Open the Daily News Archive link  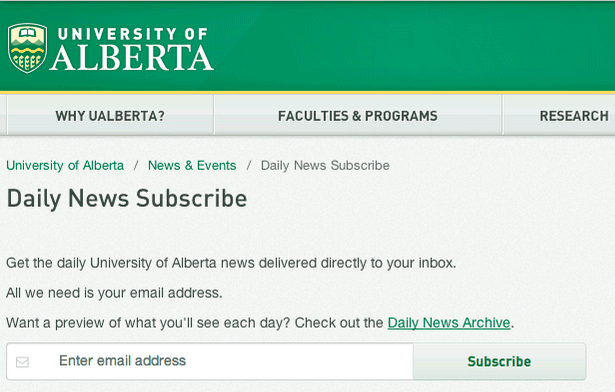pyautogui.click(x=449, y=323)
